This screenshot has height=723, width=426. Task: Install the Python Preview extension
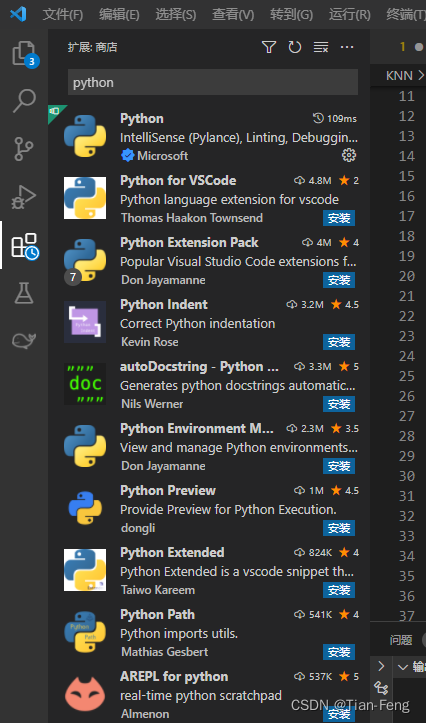[339, 528]
